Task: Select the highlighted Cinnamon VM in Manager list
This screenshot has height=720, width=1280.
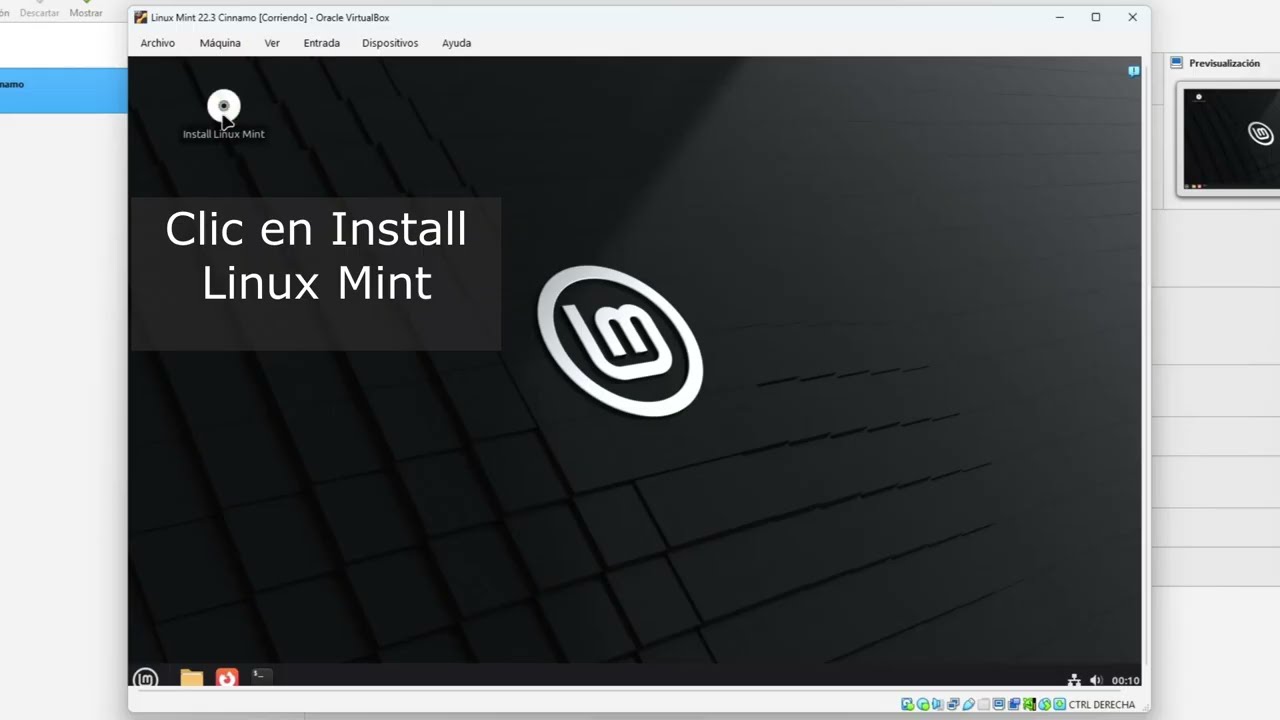Action: tap(64, 90)
